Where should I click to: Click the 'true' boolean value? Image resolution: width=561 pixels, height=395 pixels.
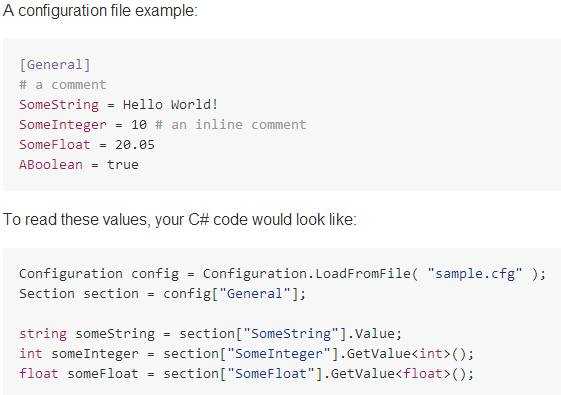click(x=123, y=165)
